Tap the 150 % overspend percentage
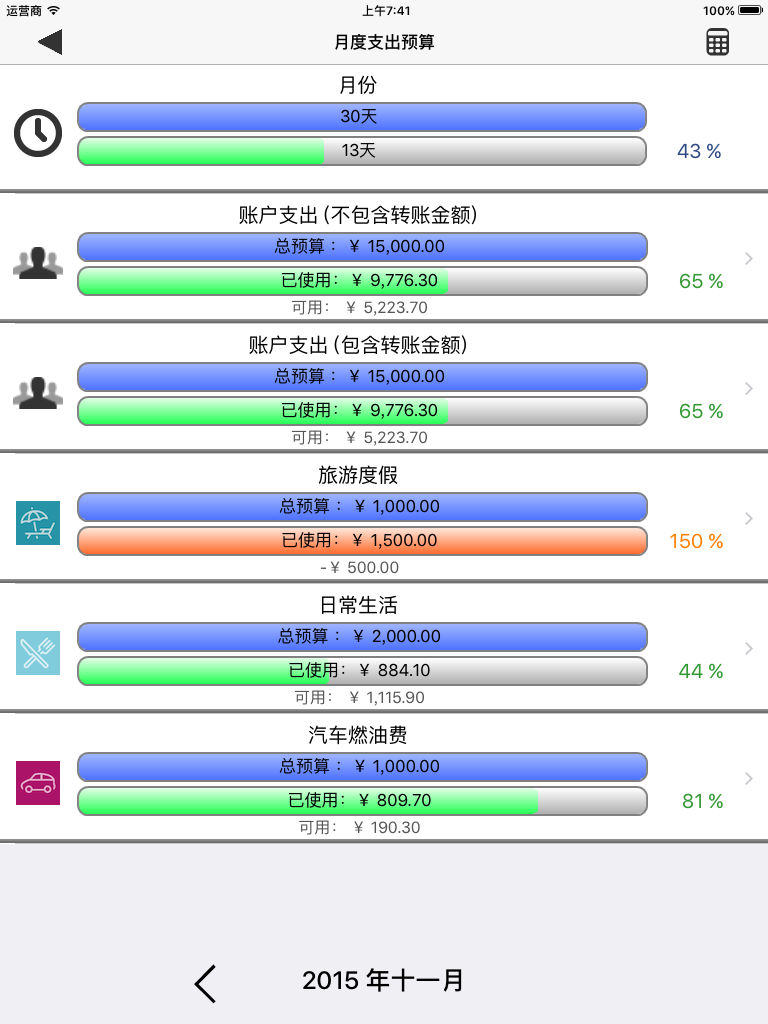 pyautogui.click(x=696, y=541)
